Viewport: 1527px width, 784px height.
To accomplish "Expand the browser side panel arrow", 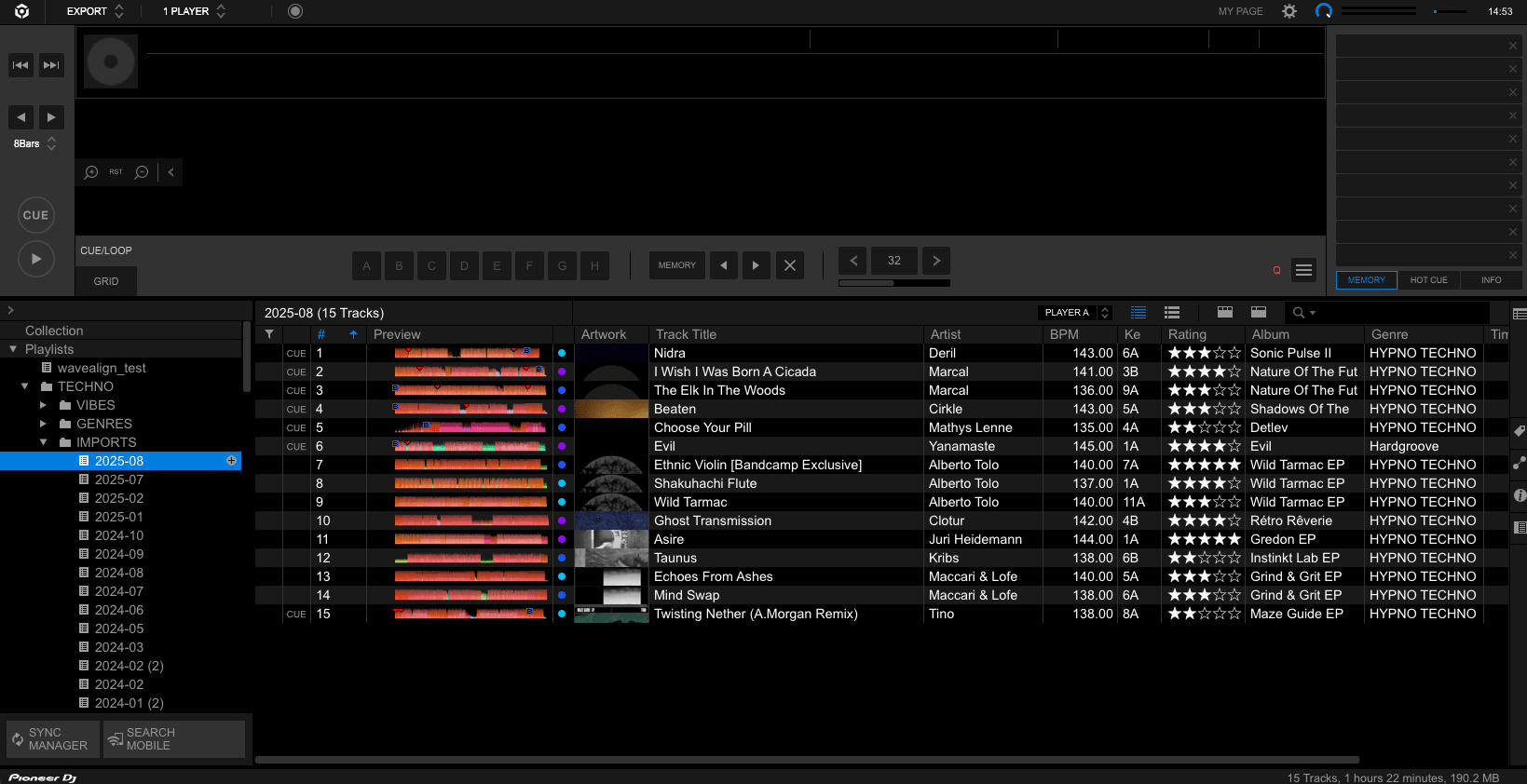I will point(10,310).
